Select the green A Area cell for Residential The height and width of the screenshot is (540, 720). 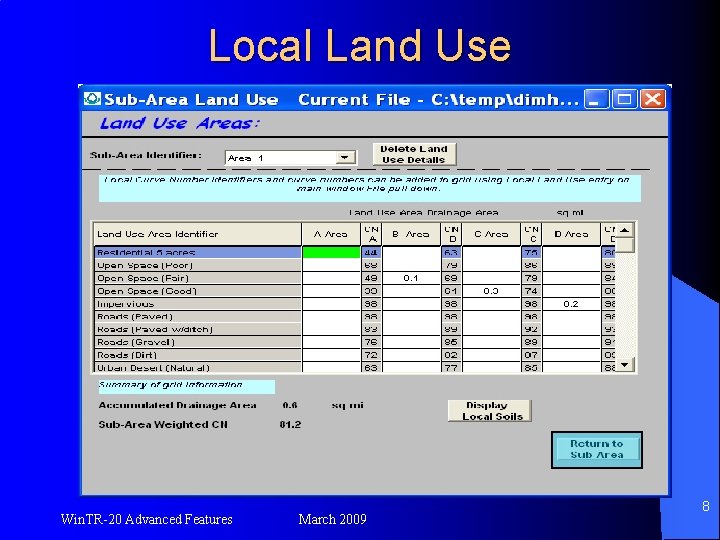pyautogui.click(x=331, y=252)
